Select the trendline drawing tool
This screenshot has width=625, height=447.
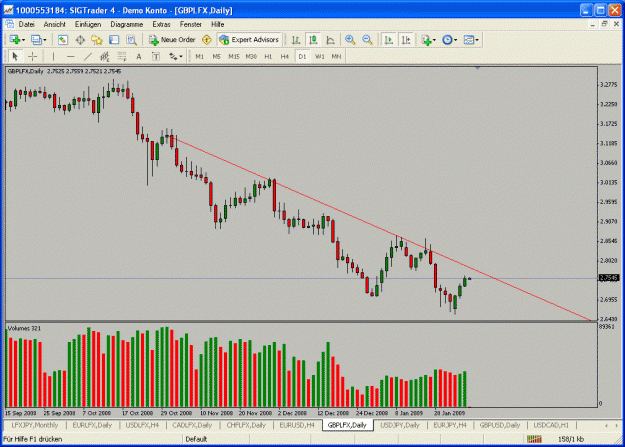pos(88,56)
